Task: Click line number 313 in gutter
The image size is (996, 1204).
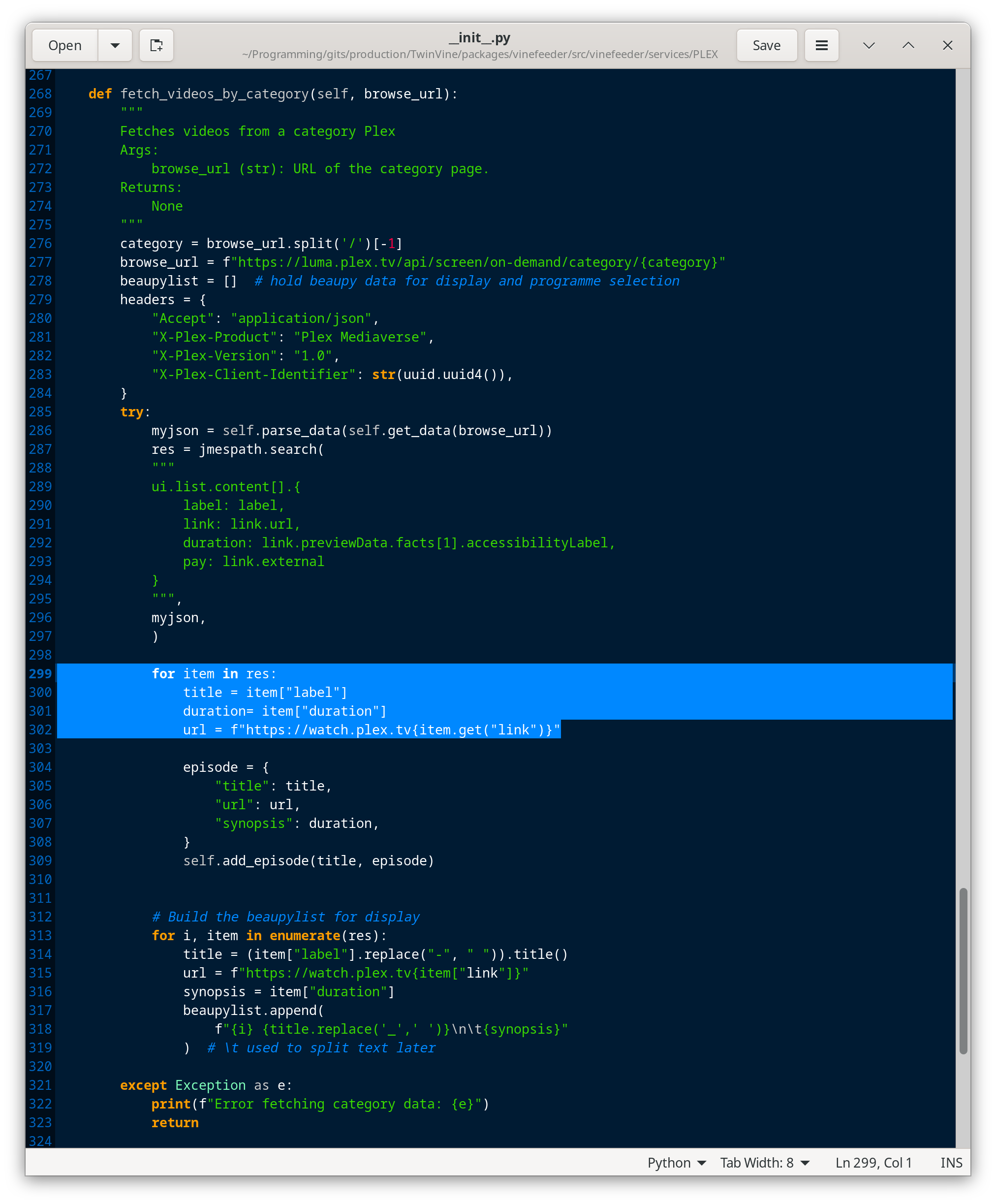Action: (40, 936)
